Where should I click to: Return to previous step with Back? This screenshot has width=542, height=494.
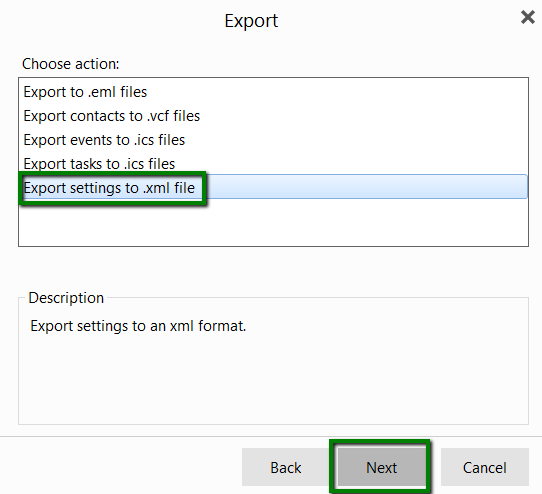pos(286,467)
